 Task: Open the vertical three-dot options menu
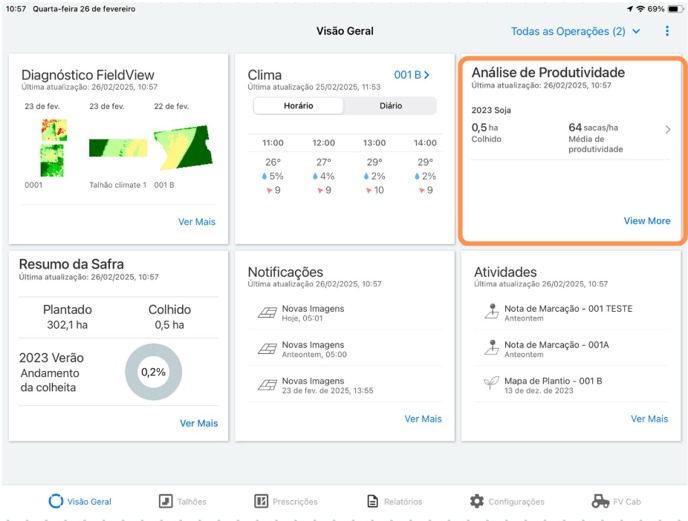[x=667, y=32]
